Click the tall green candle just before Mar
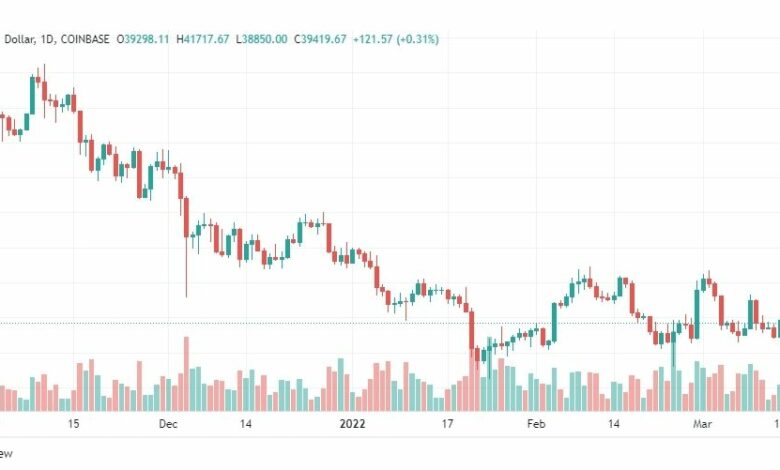The height and width of the screenshot is (470, 780). [x=696, y=314]
